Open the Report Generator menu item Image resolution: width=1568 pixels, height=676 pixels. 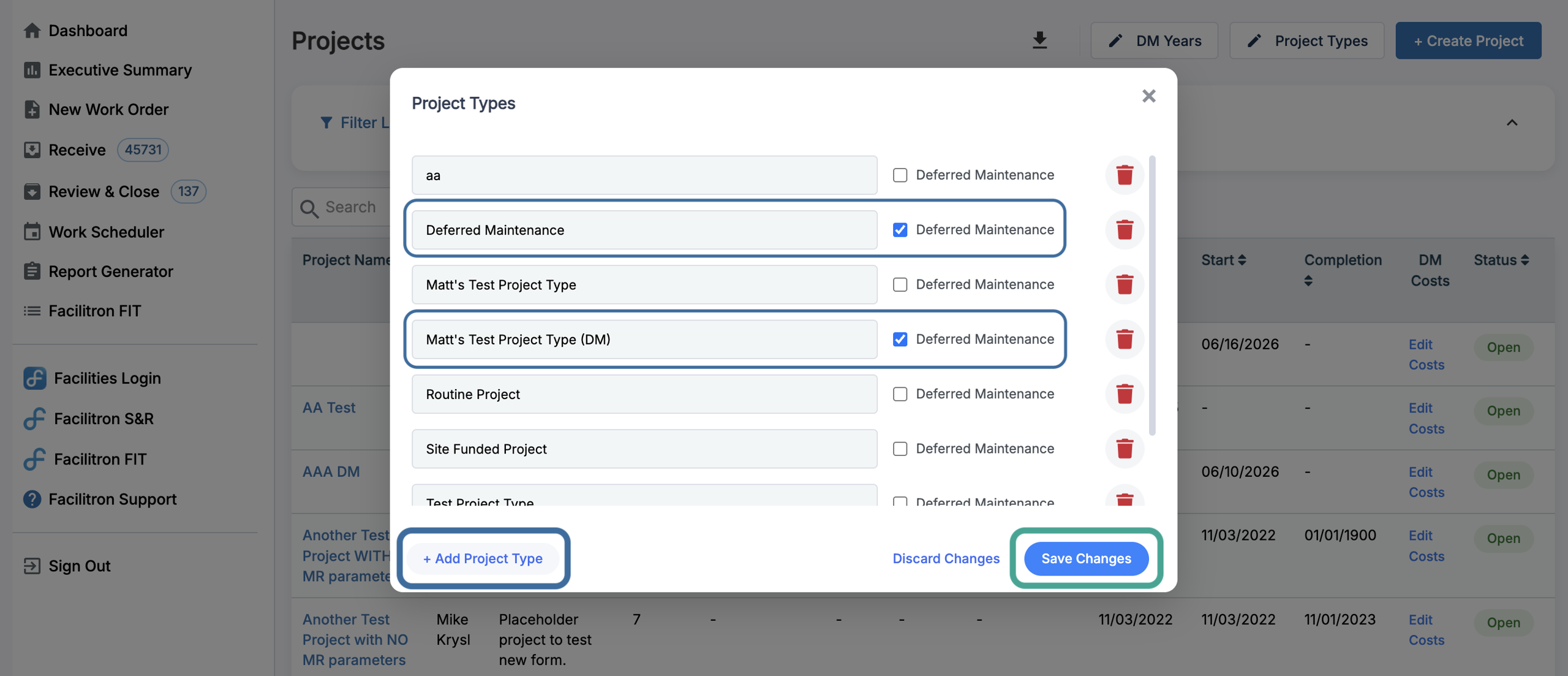[x=111, y=271]
